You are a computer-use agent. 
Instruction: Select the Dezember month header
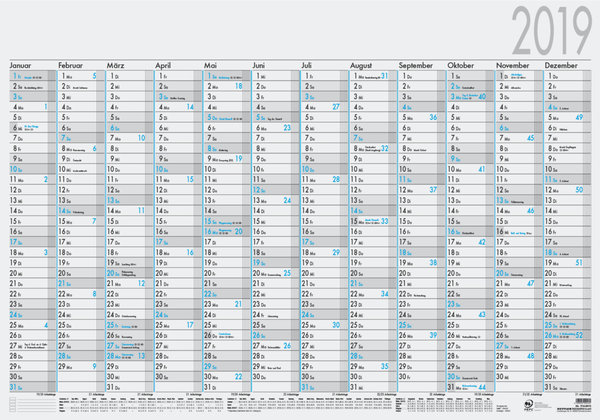tap(561, 65)
